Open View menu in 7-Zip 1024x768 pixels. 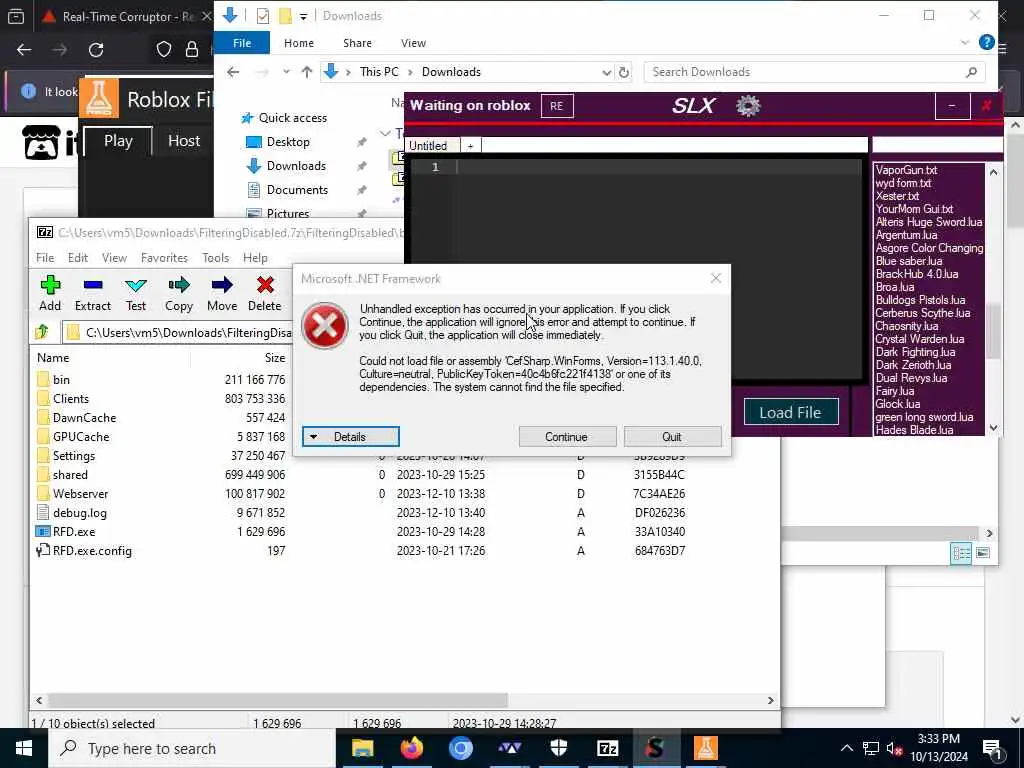point(114,258)
